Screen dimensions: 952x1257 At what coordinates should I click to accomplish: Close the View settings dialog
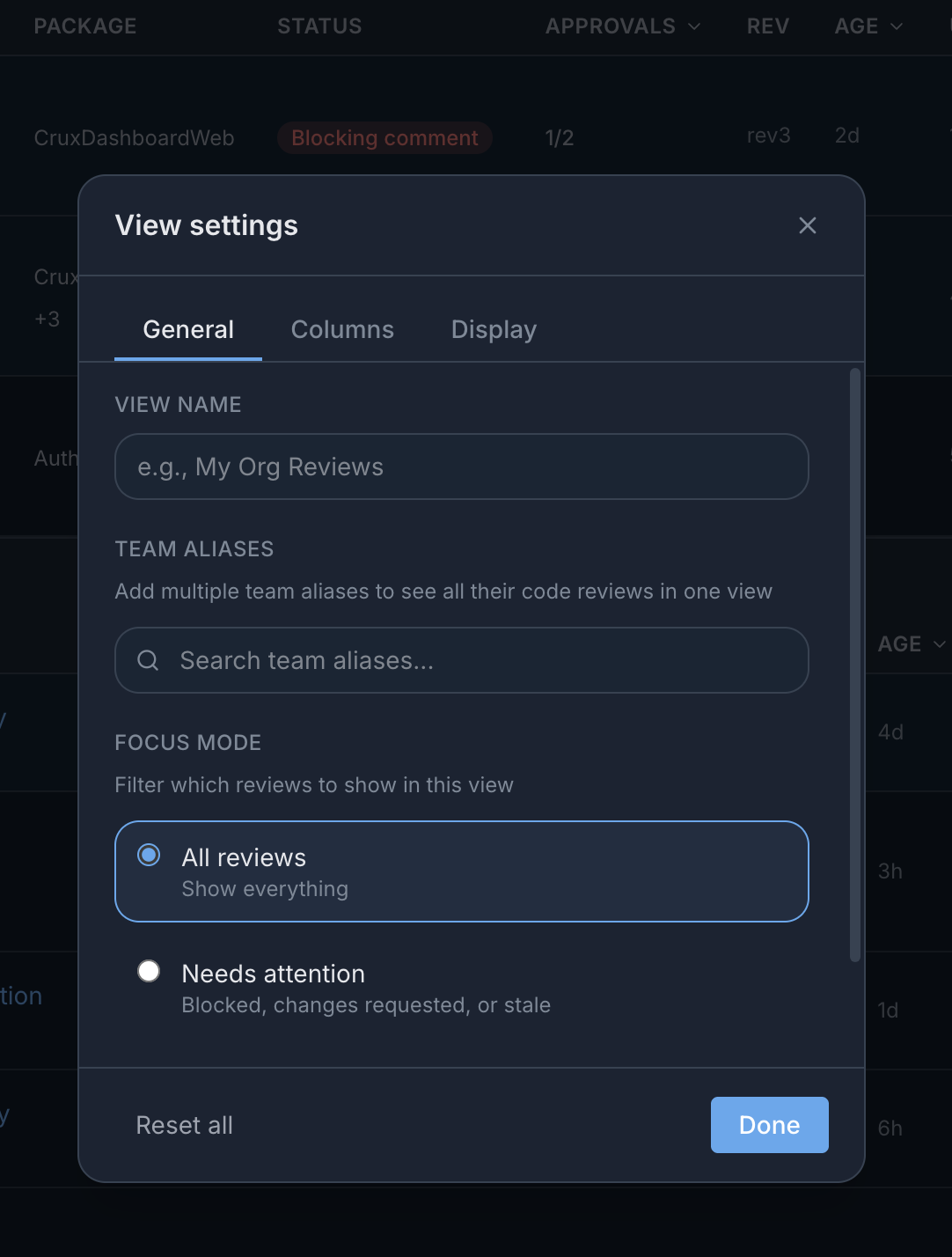click(807, 225)
